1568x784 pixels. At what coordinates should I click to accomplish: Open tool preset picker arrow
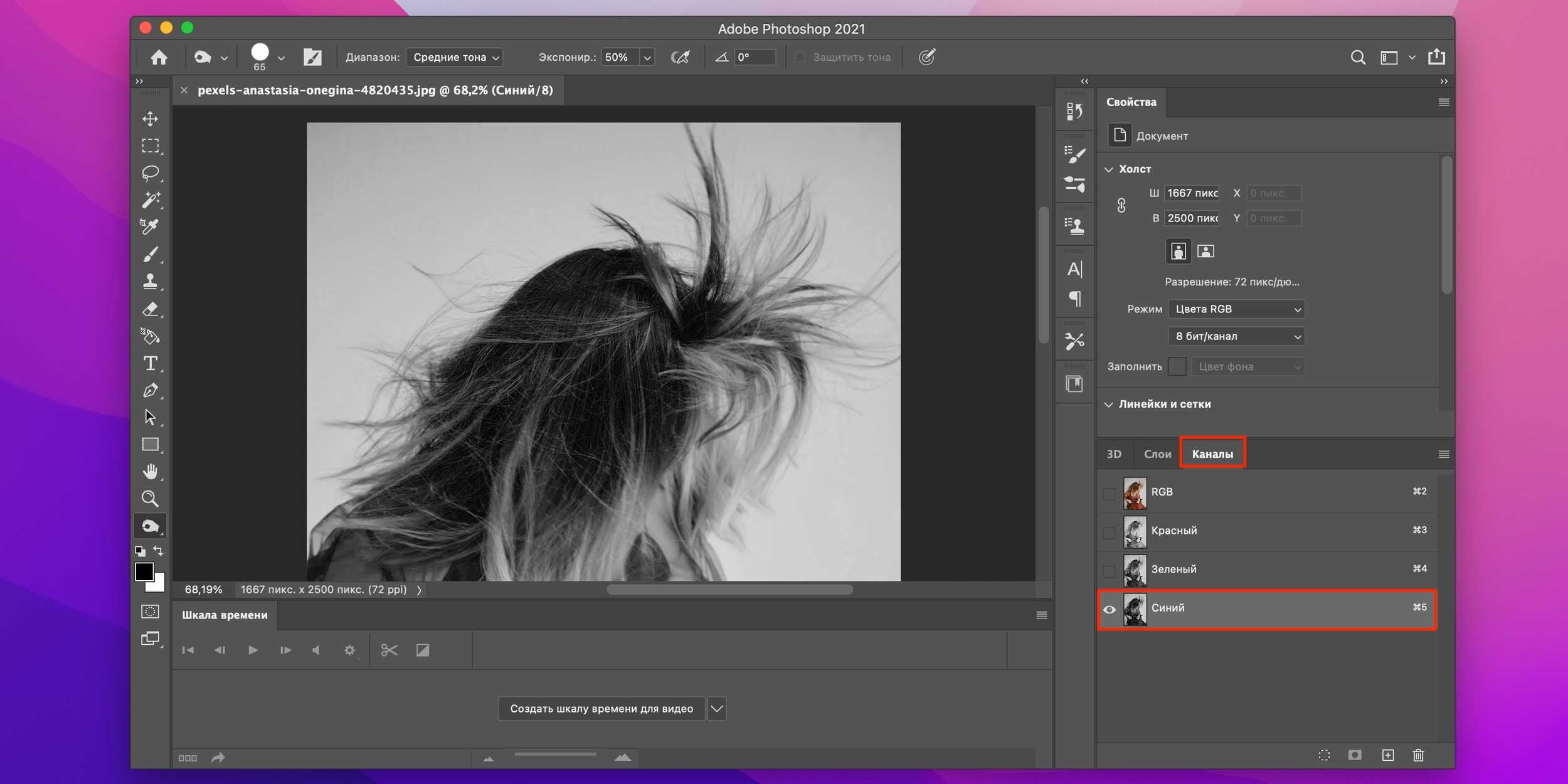tap(224, 58)
